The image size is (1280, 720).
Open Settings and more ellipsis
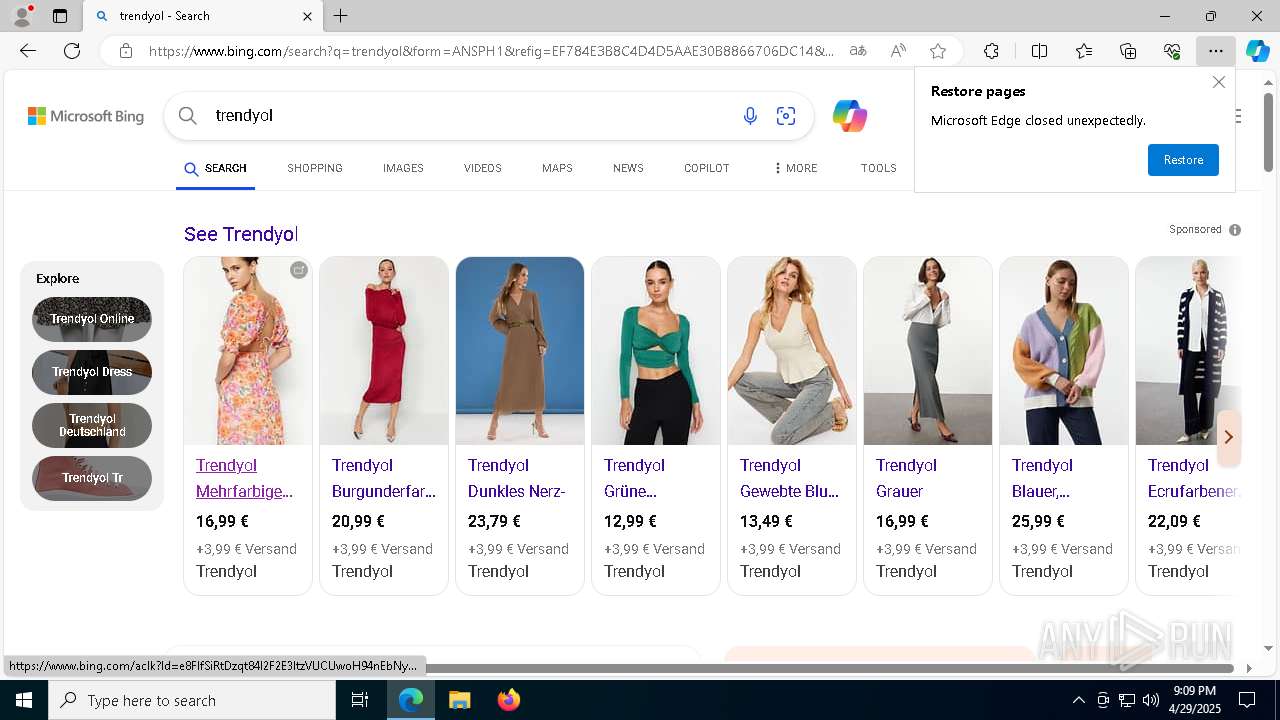1215,51
